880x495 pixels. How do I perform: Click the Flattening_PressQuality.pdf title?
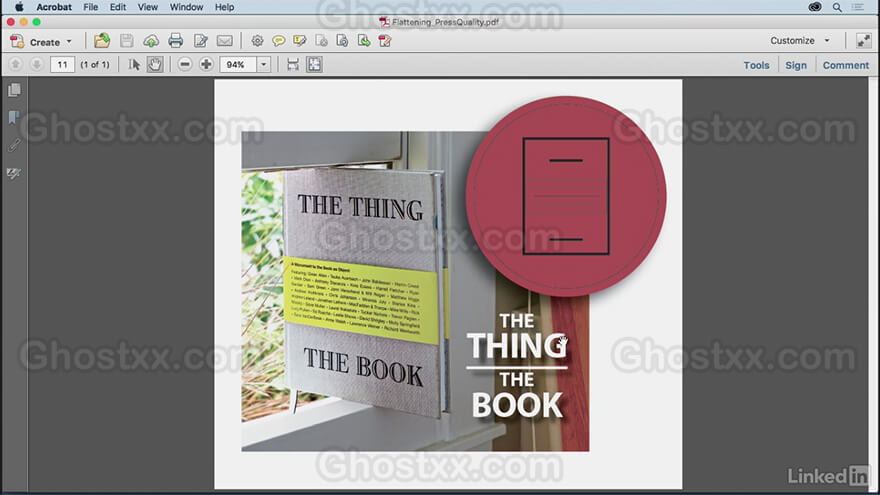pyautogui.click(x=445, y=22)
